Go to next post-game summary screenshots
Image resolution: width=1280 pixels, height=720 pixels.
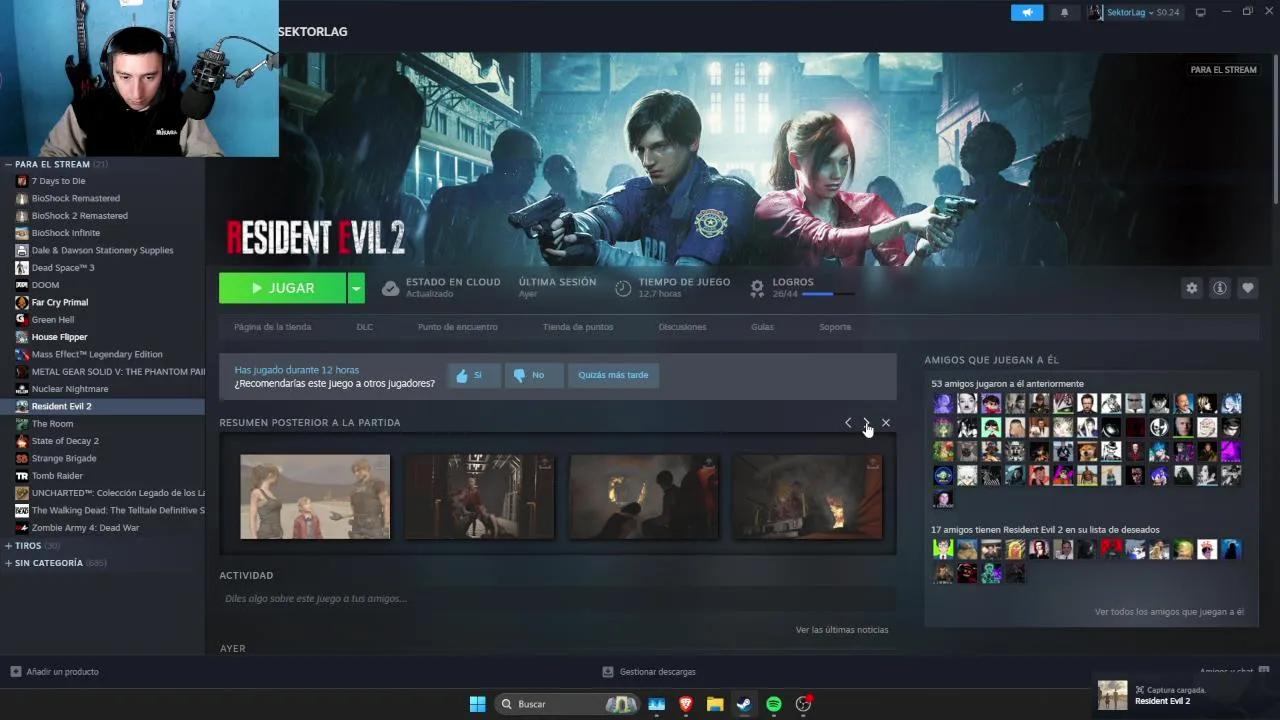866,423
